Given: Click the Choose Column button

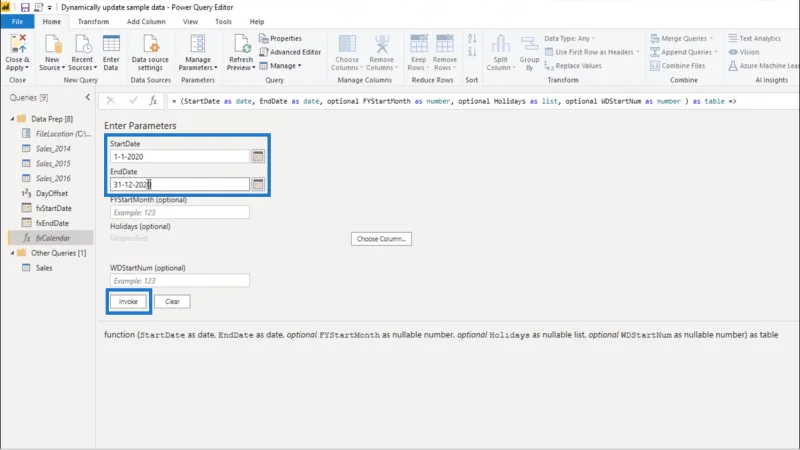Looking at the screenshot, I should (x=381, y=239).
